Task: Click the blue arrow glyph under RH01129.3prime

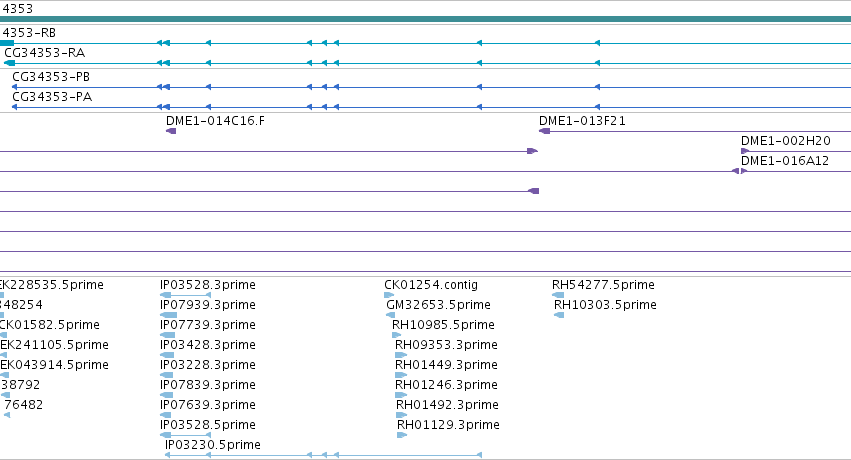Action: (x=402, y=435)
